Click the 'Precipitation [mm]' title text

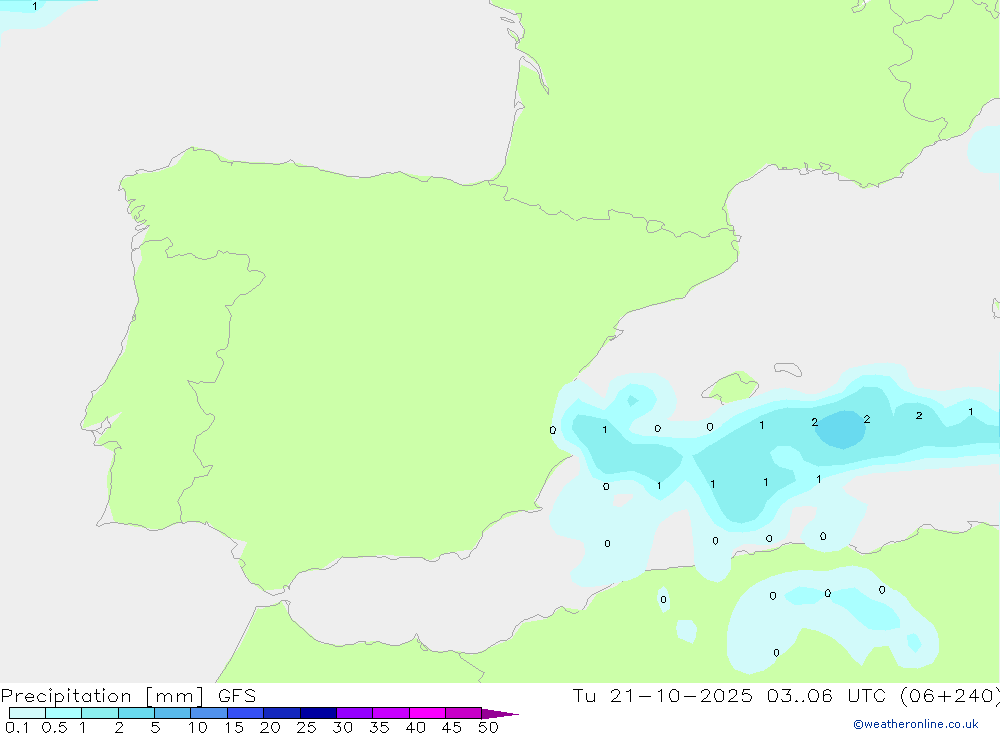[102, 696]
